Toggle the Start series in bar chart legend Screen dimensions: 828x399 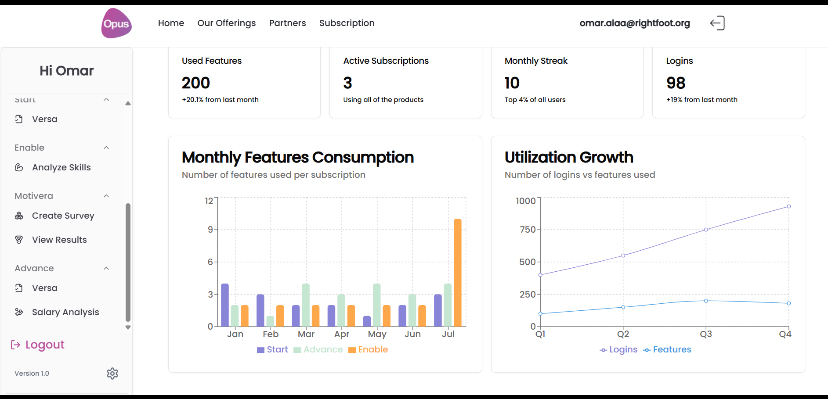click(x=272, y=349)
